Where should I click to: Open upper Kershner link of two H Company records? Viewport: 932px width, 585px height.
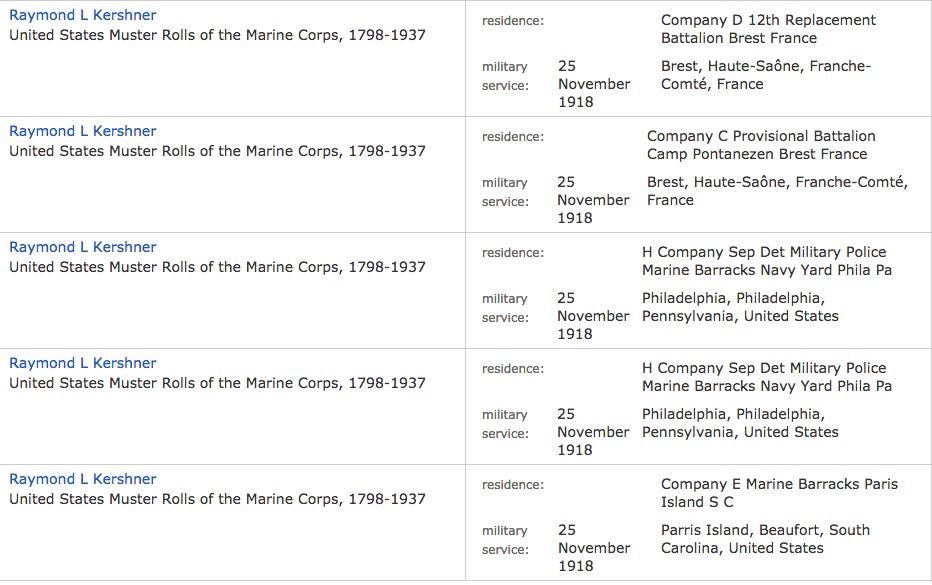pos(83,247)
